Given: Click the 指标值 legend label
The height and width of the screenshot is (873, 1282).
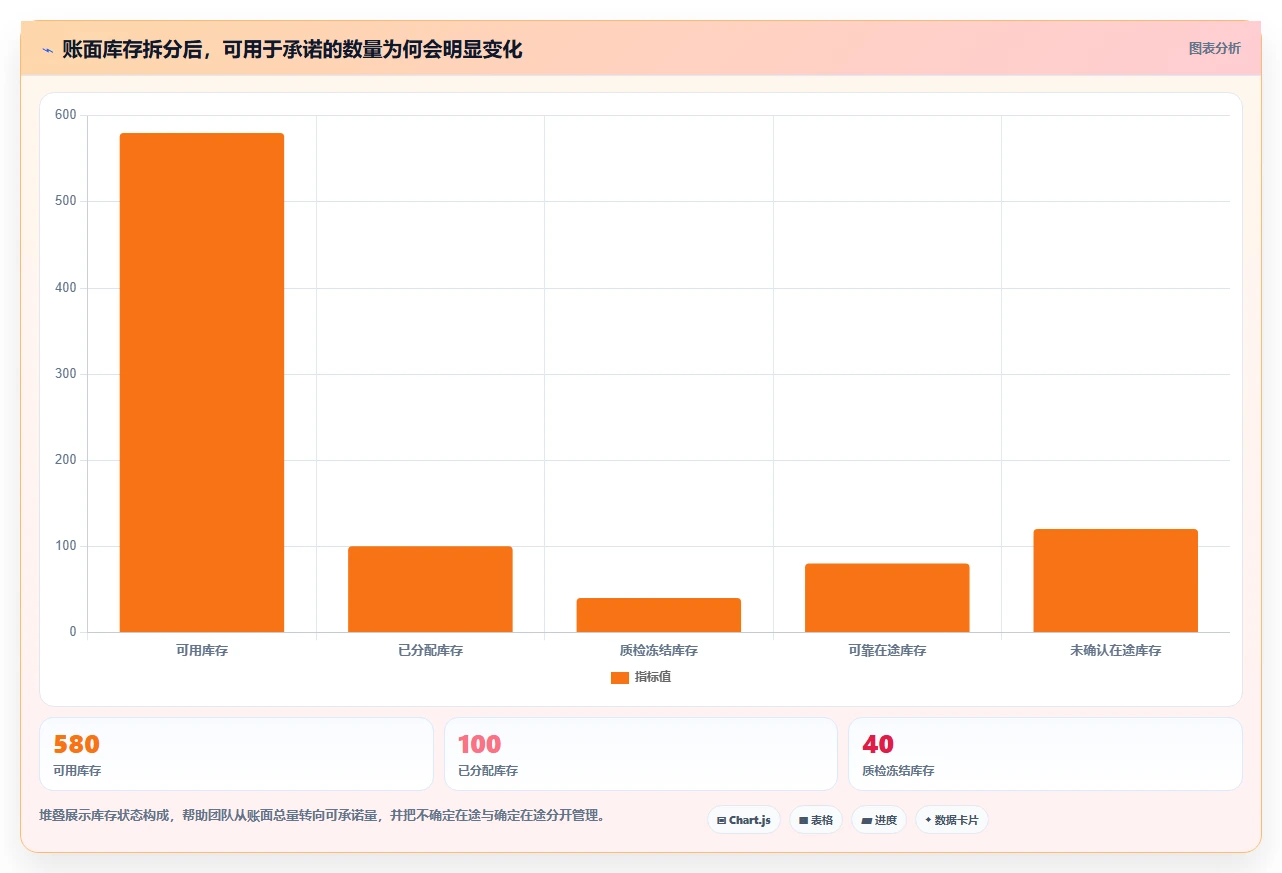Looking at the screenshot, I should (653, 678).
